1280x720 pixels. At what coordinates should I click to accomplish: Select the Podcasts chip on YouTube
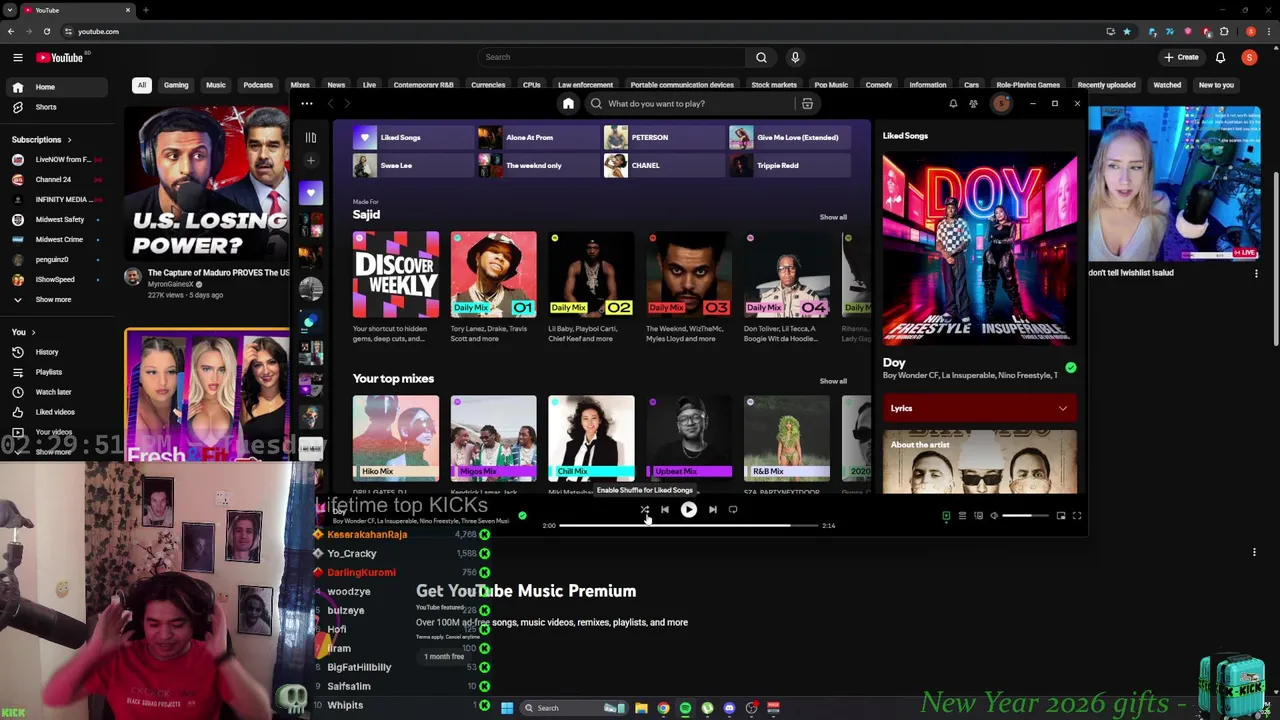(x=258, y=85)
